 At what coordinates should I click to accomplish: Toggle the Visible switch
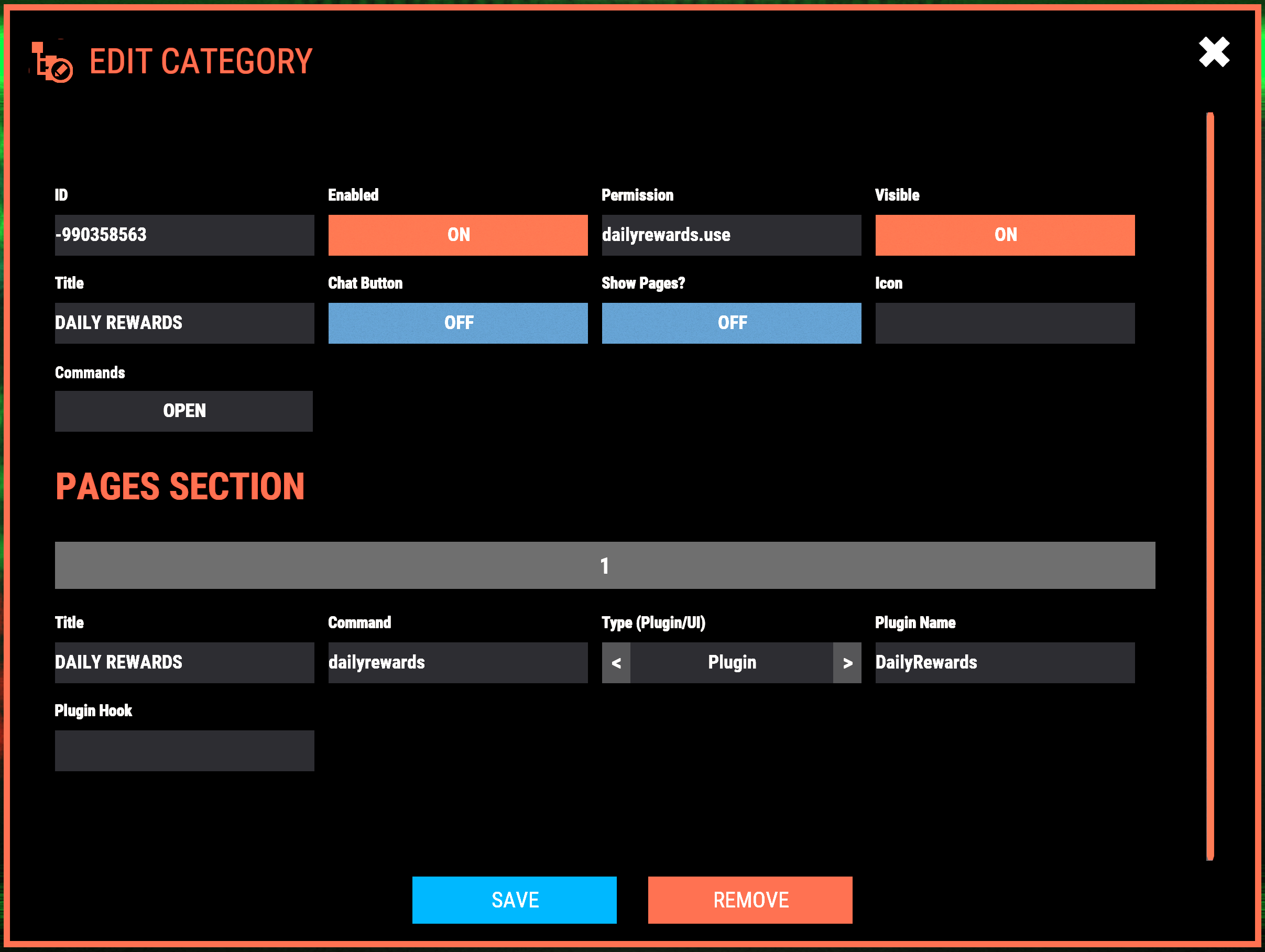[x=1005, y=235]
